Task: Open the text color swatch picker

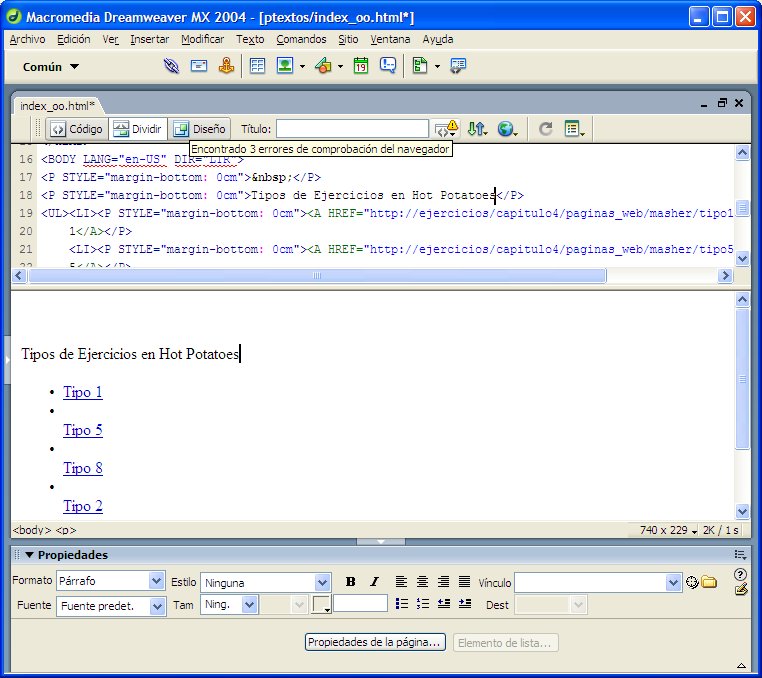Action: [321, 605]
